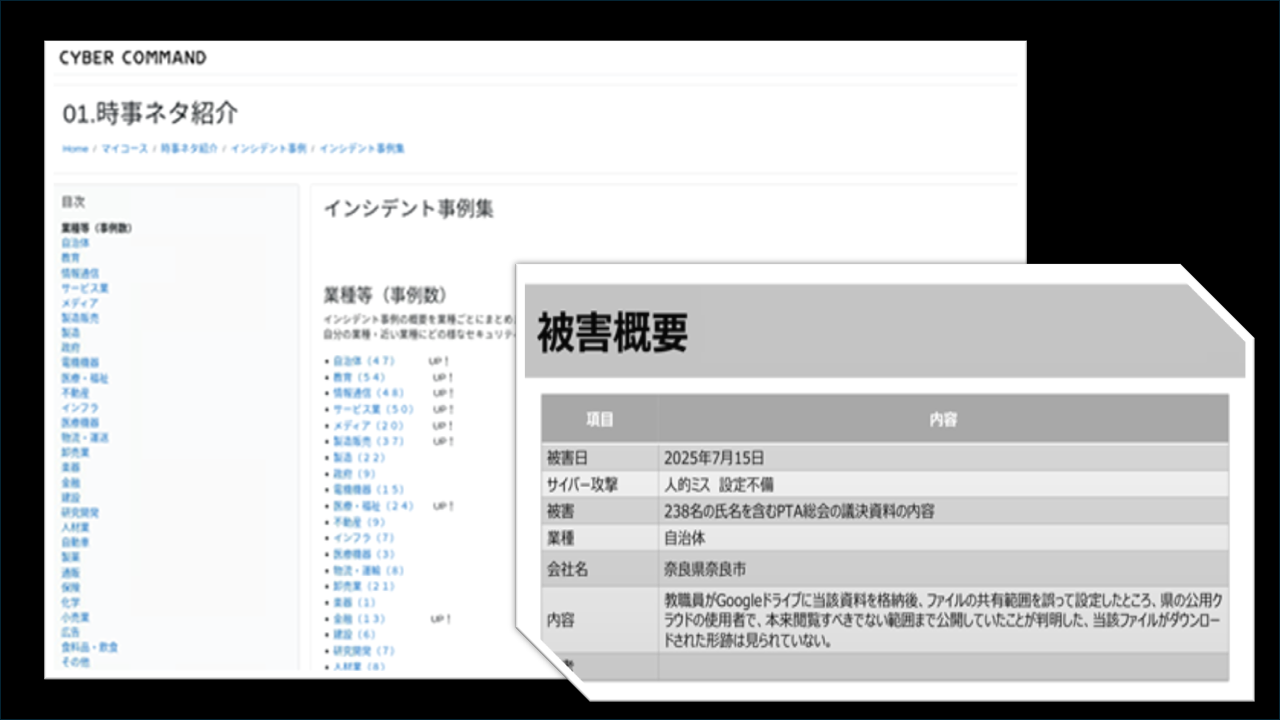Open 自治体 in the 目次 sidebar
The height and width of the screenshot is (720, 1280).
(x=75, y=243)
